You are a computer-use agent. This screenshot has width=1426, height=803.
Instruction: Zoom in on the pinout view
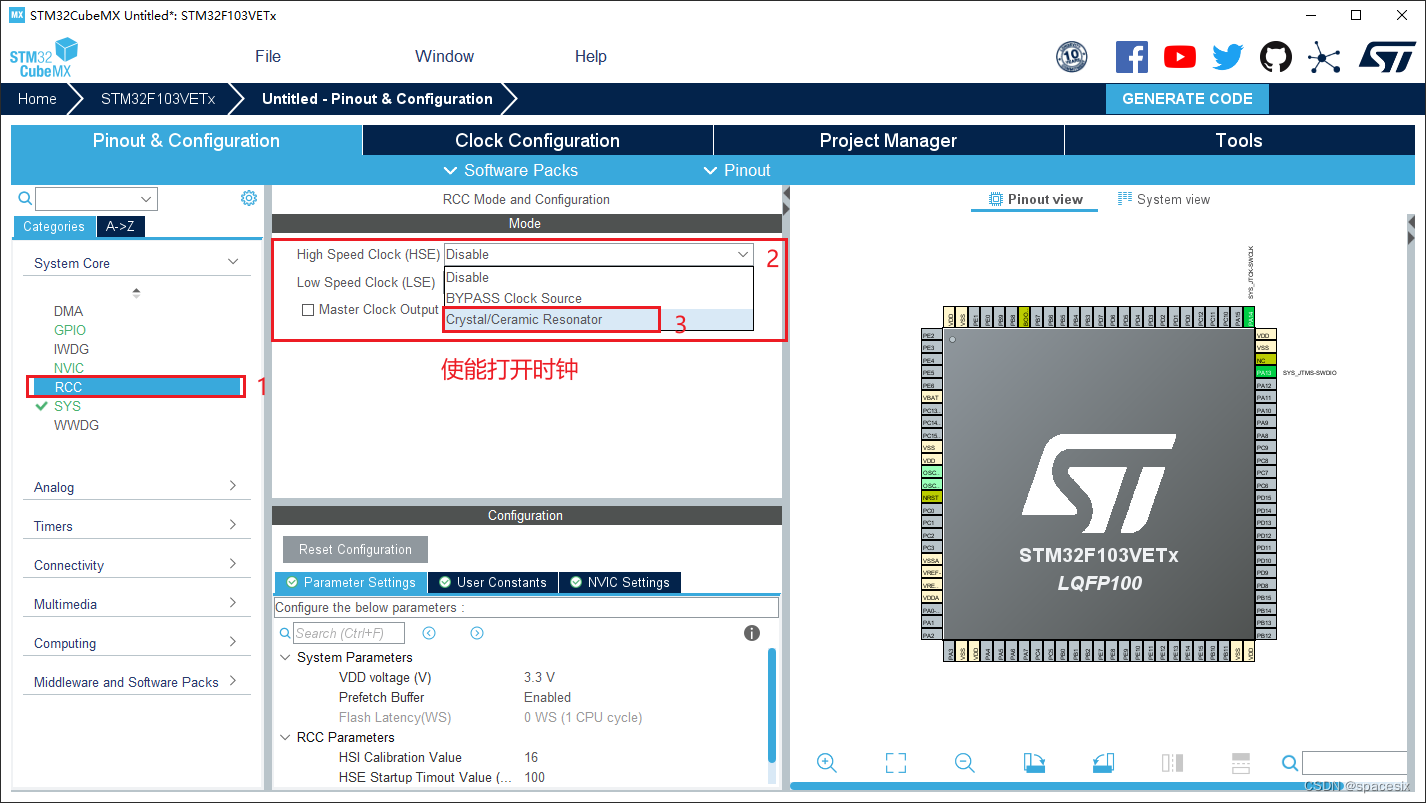tap(827, 763)
